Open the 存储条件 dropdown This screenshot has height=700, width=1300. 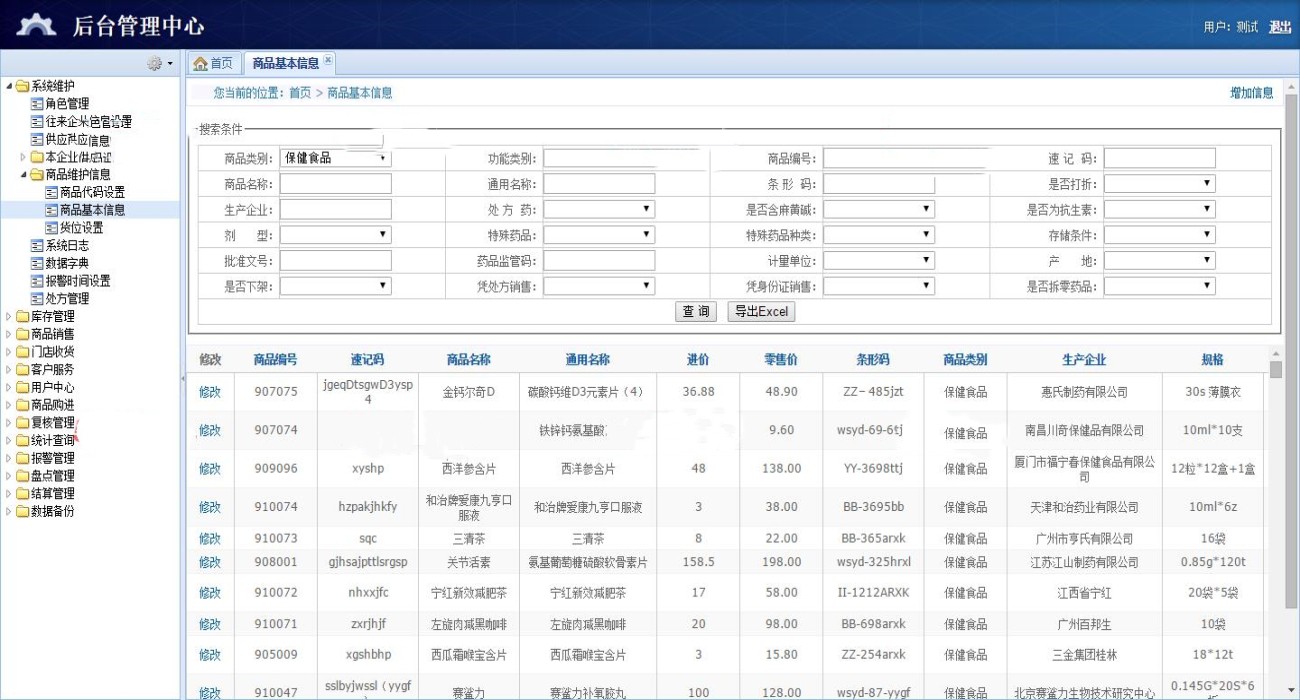tap(1160, 235)
